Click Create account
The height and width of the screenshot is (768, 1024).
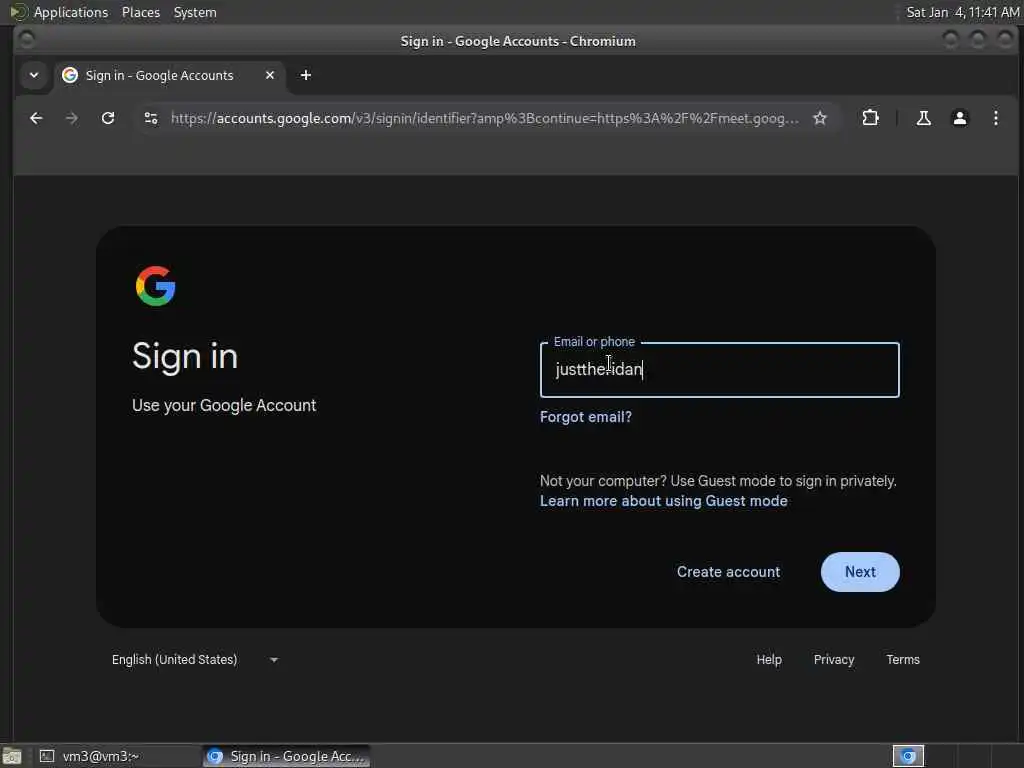728,572
